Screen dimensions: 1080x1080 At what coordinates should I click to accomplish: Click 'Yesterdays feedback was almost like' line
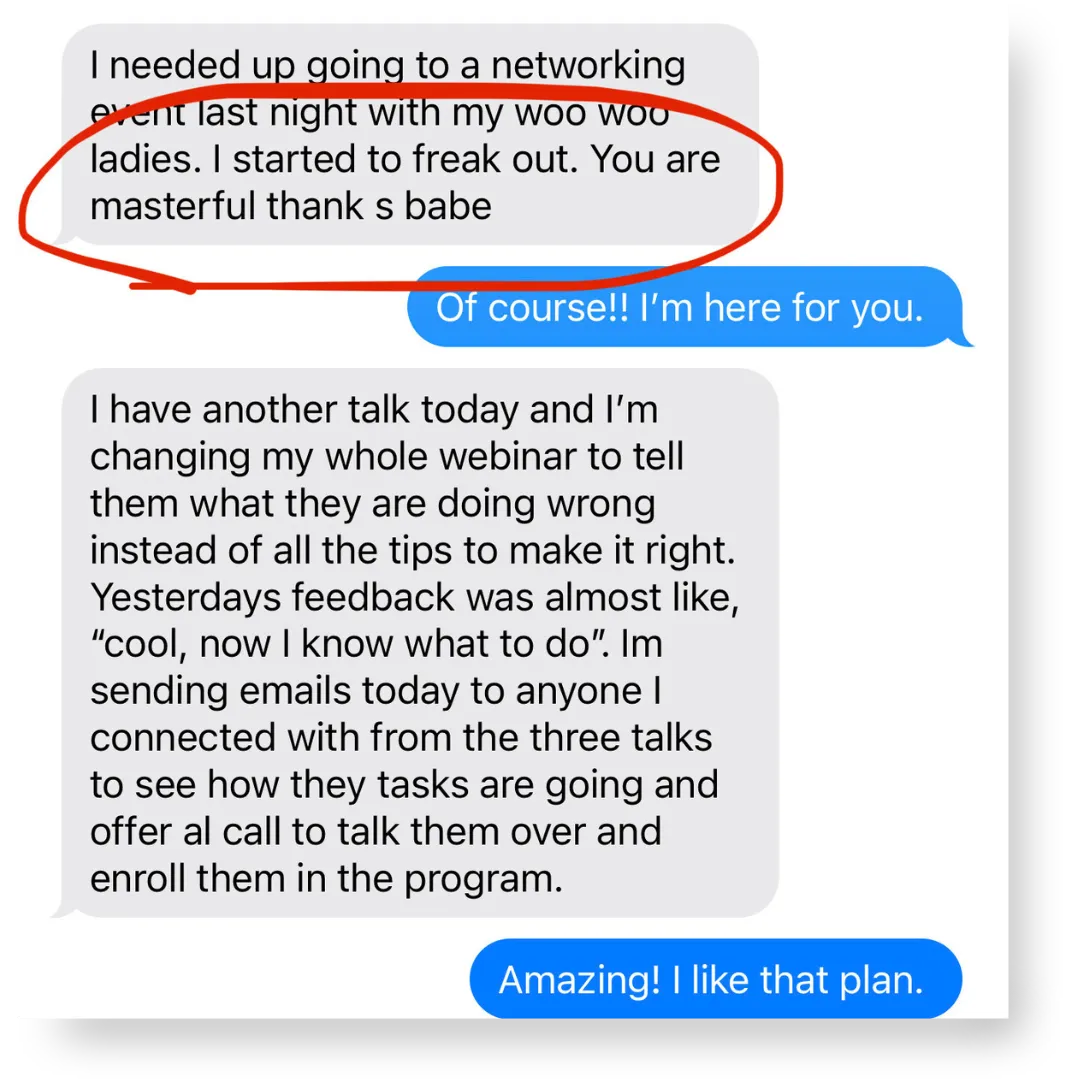(414, 597)
